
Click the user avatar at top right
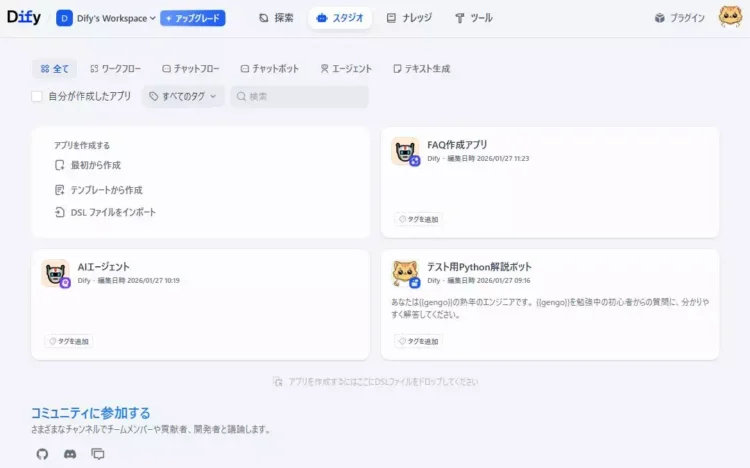point(730,18)
